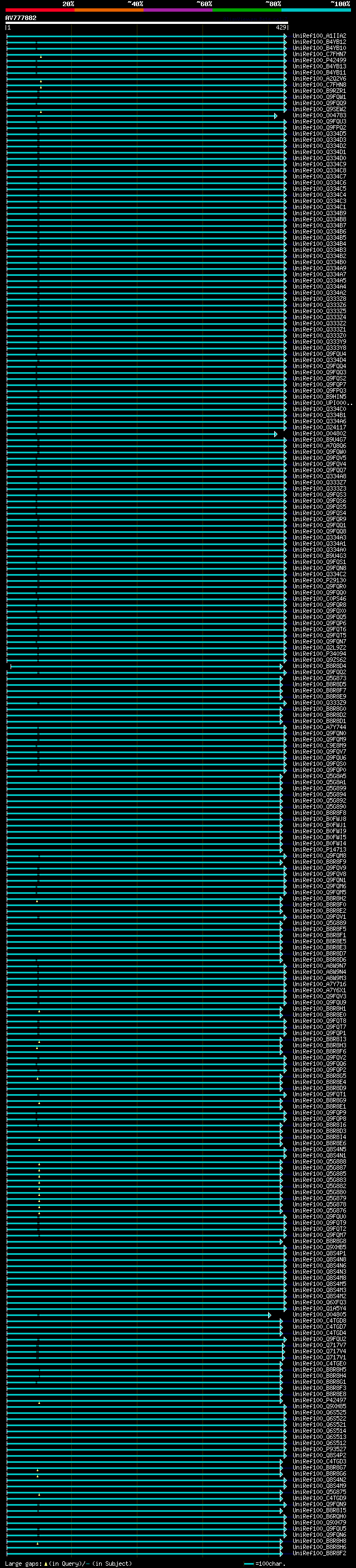Select the UniRef100_B9RZR1 label

point(319,91)
